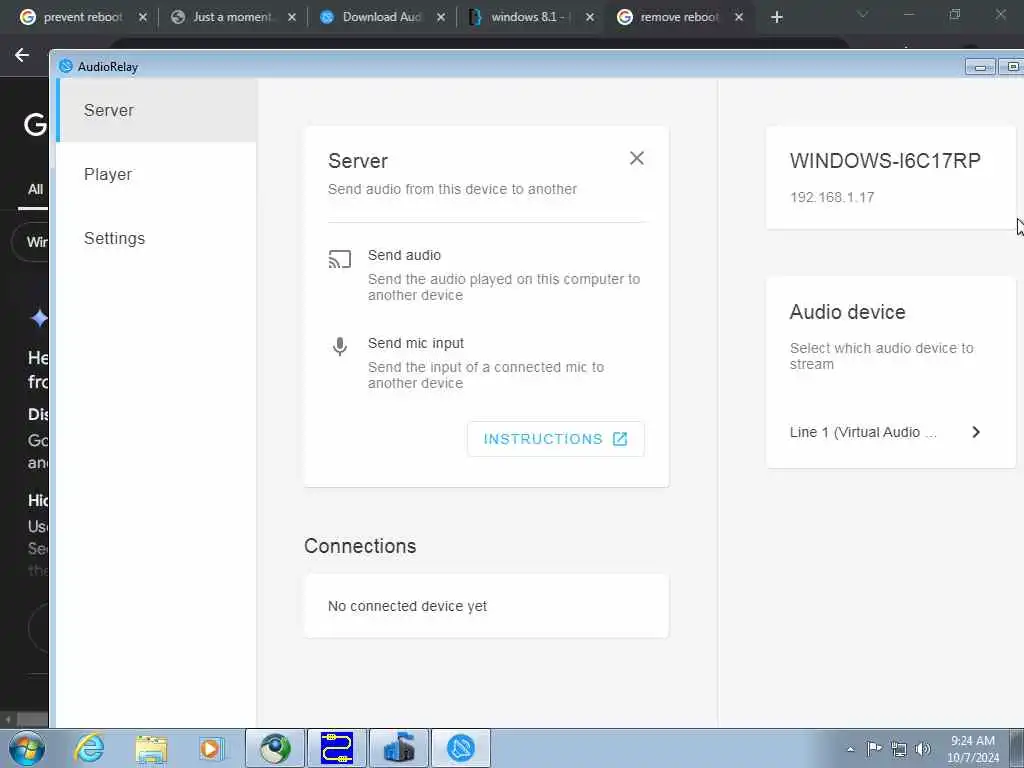Expand the Line 1 audio device chevron
1024x768 pixels.
(976, 432)
